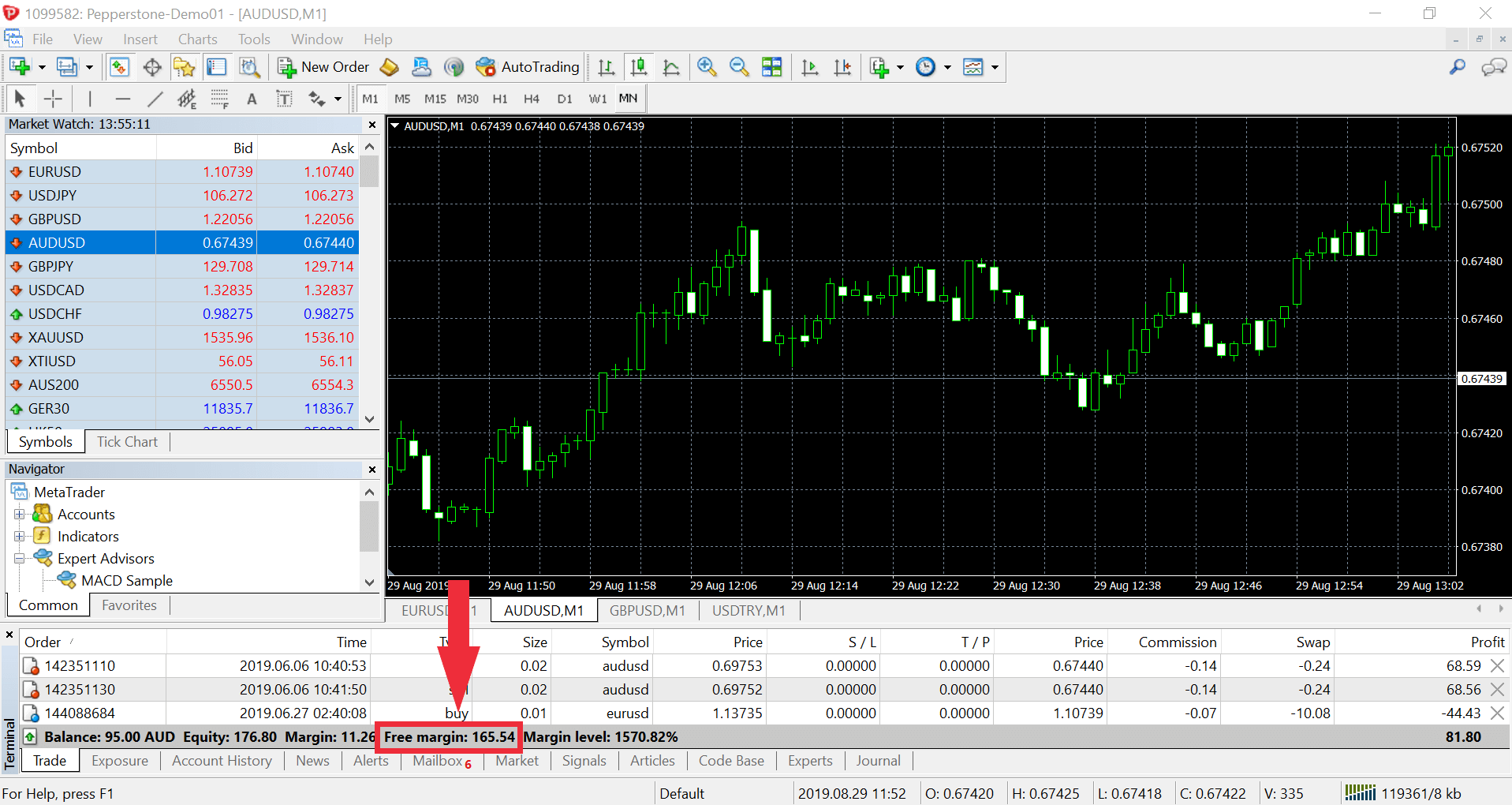
Task: Switch to the Account History tab
Action: coord(222,761)
